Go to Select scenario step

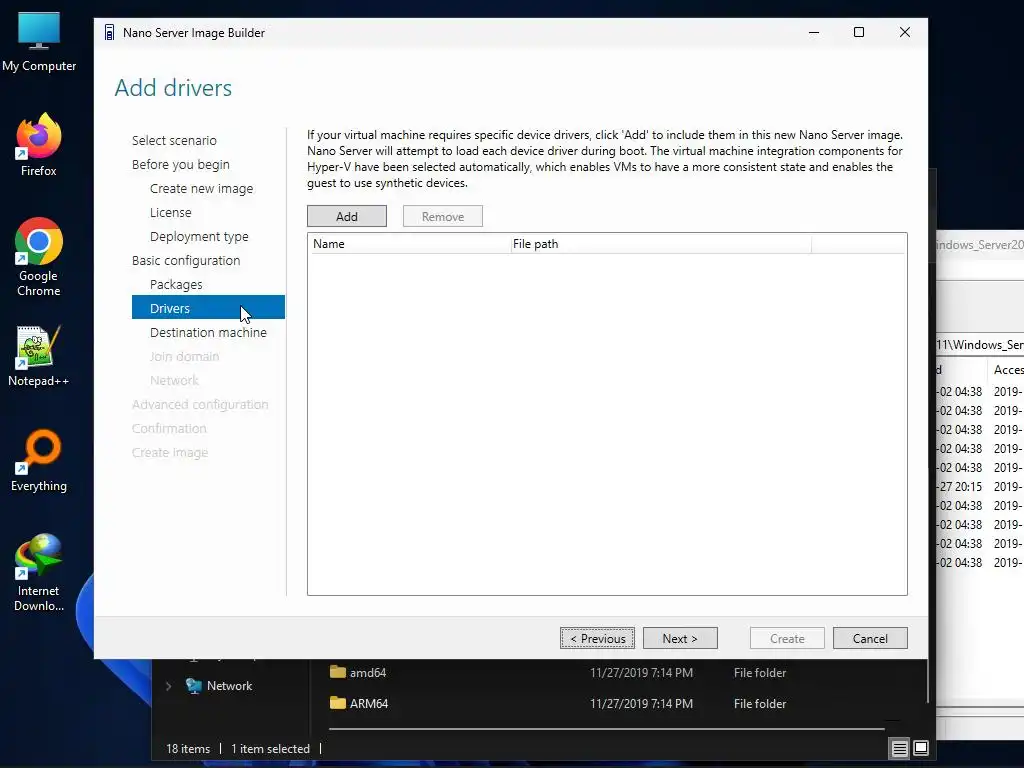174,140
